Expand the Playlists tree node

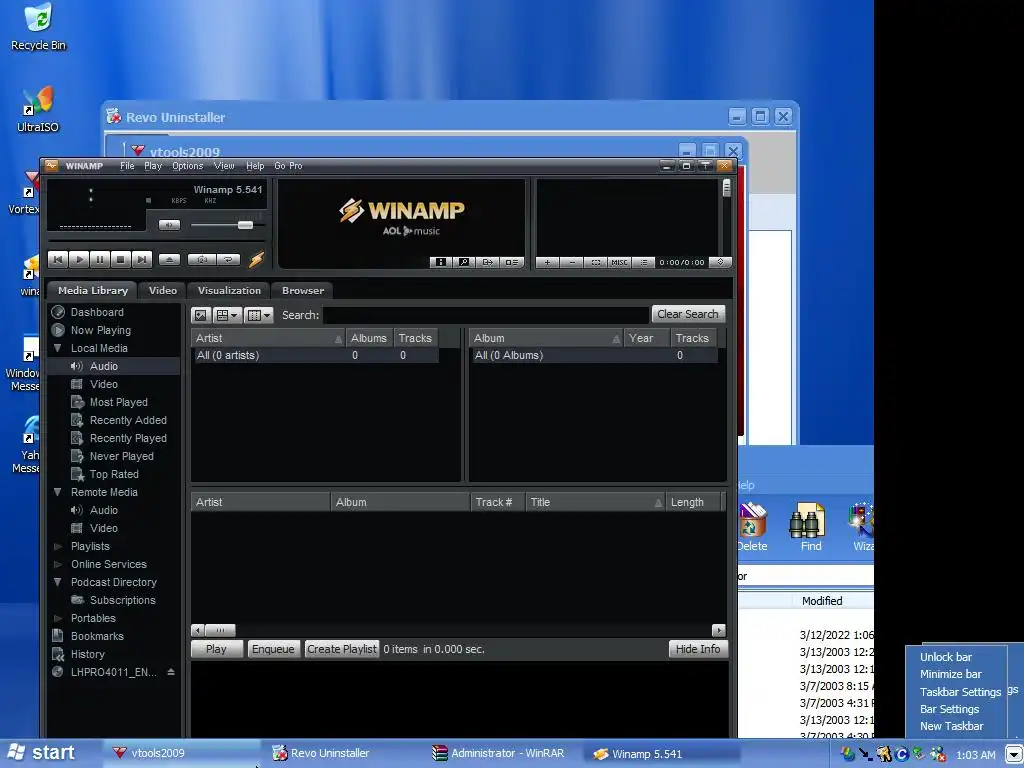click(x=57, y=546)
